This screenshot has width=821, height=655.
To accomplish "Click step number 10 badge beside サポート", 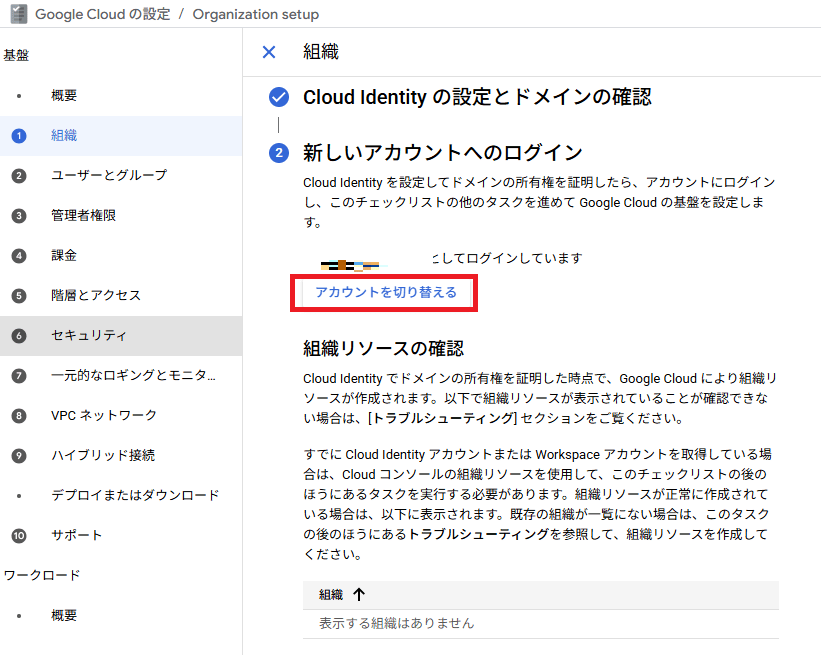I will coord(19,536).
